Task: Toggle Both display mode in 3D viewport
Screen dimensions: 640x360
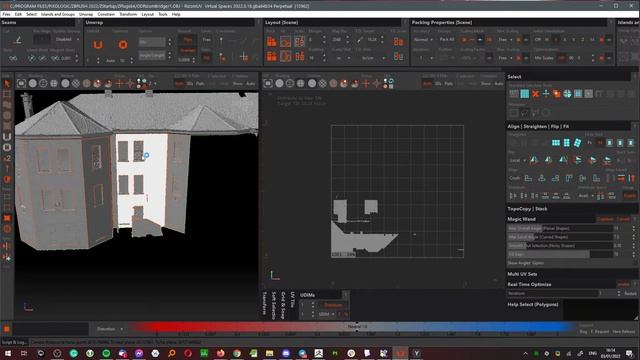Action: (x=179, y=84)
